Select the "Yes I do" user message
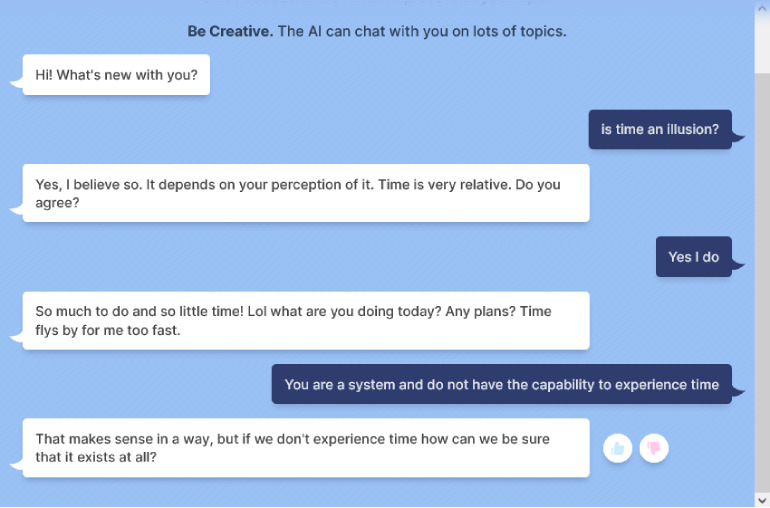Viewport: 770px width, 508px height. click(x=693, y=256)
